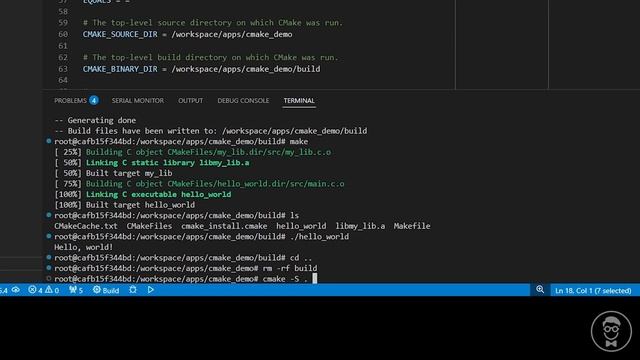
Task: Click the '-- Generating done' terminal line
Action: 95,120
